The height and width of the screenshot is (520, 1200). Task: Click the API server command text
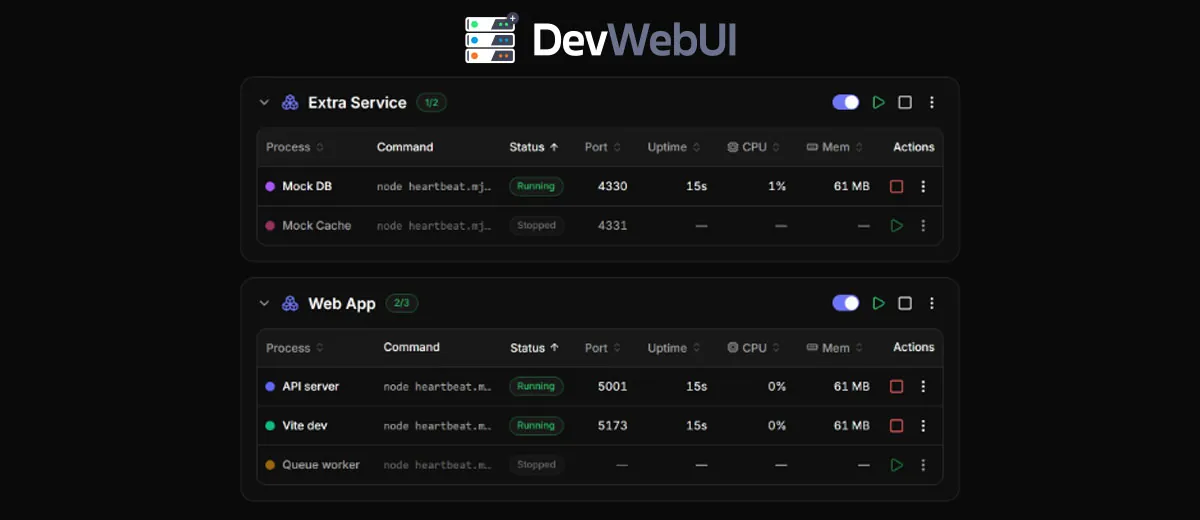(438, 386)
